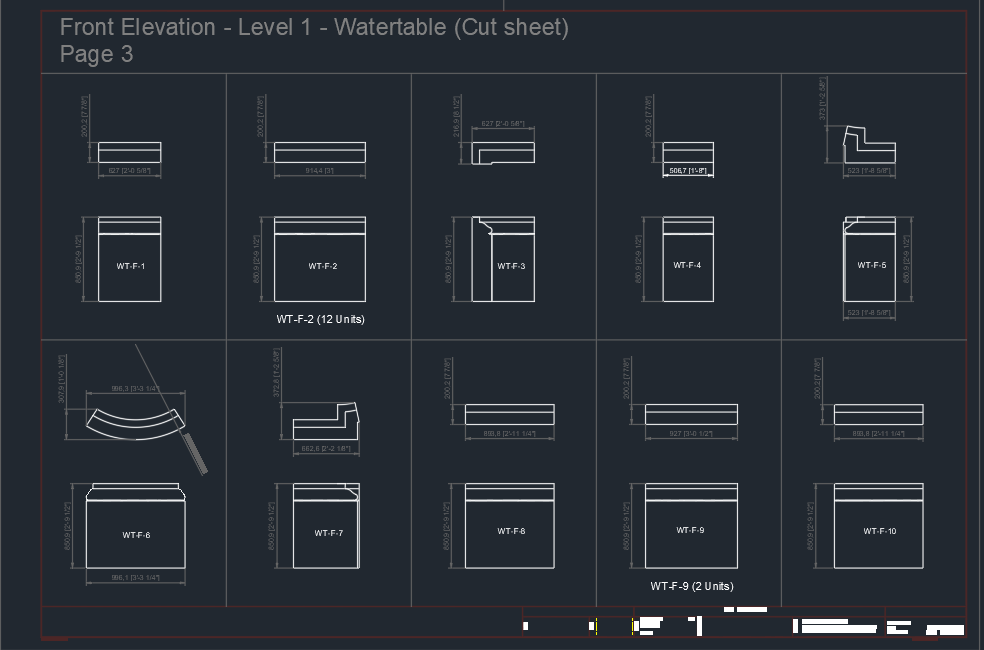Pick the 996.3 [3'-3 1/4"] dimension
The image size is (984, 650).
point(135,389)
